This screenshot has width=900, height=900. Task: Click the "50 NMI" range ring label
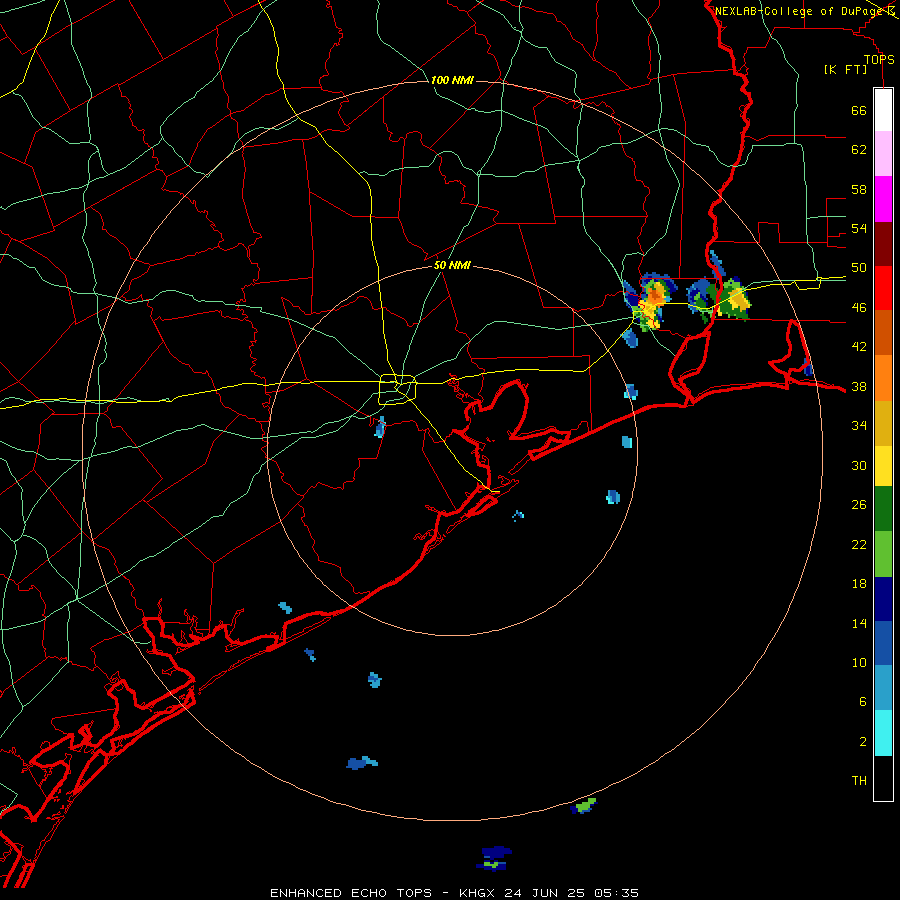coord(452,265)
